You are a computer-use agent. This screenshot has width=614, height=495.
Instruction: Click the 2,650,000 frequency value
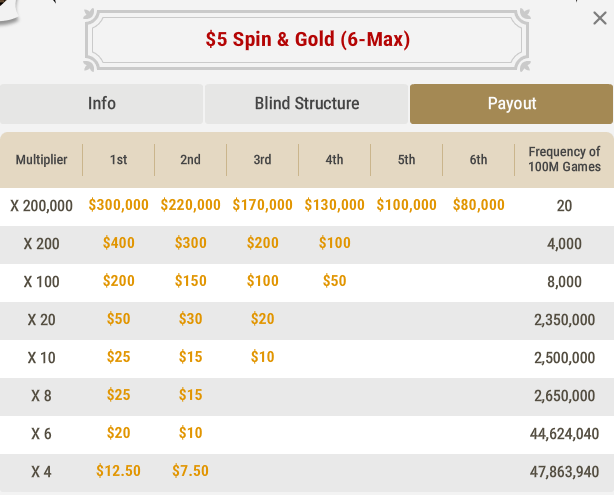point(564,395)
